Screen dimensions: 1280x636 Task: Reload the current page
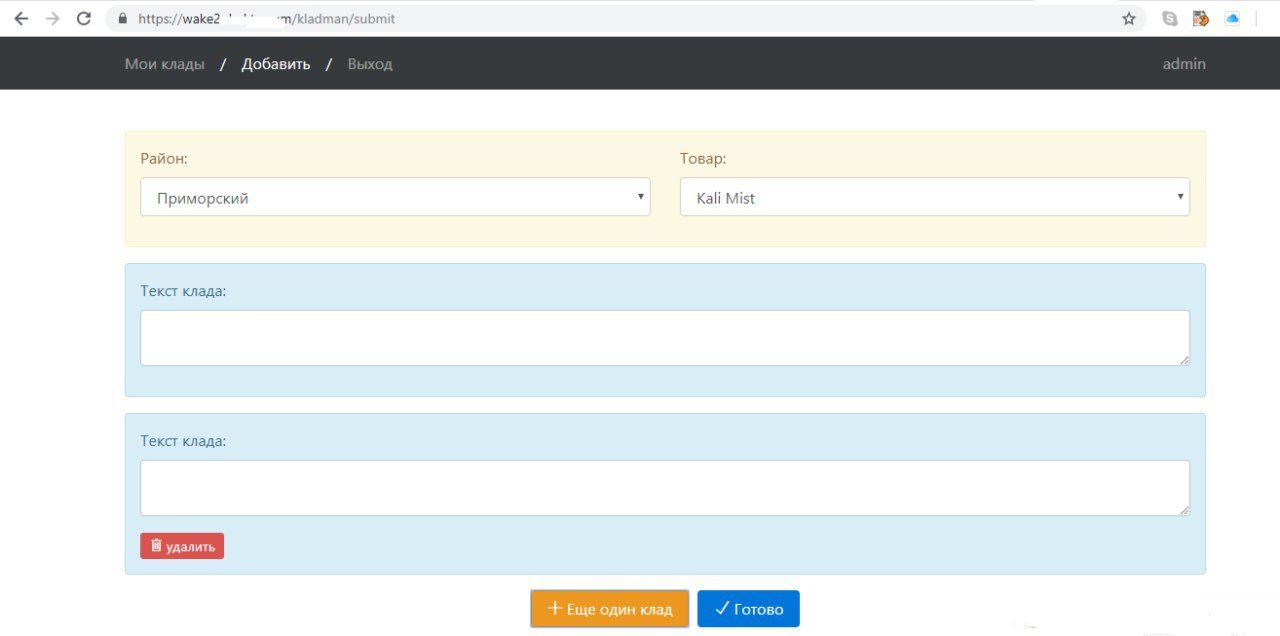click(84, 18)
